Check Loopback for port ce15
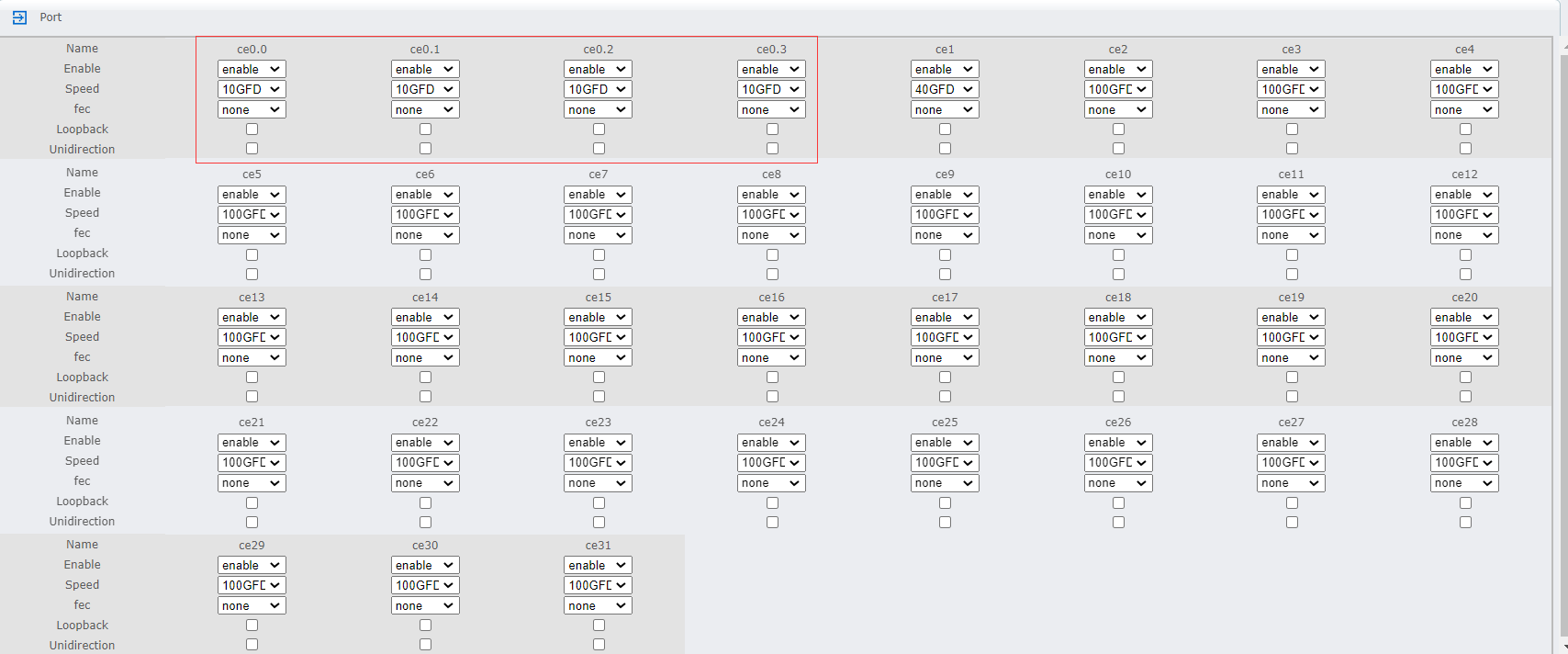Viewport: 1568px width, 654px height. click(599, 378)
